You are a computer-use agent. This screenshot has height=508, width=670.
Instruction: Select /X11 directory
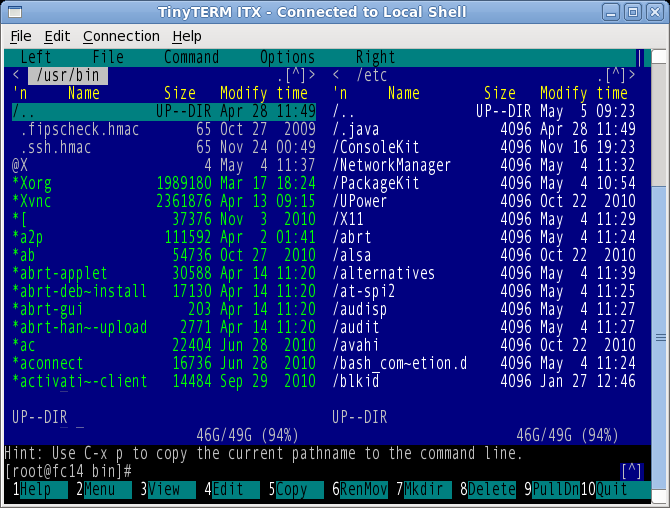pyautogui.click(x=484, y=219)
